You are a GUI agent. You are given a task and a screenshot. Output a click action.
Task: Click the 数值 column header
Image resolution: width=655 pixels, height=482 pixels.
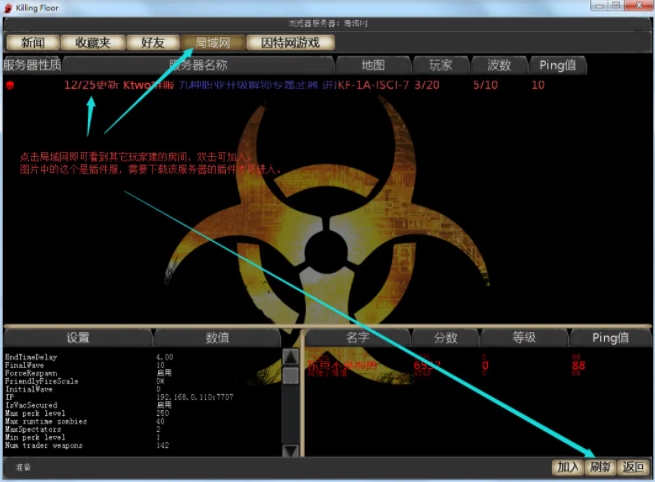click(x=217, y=337)
